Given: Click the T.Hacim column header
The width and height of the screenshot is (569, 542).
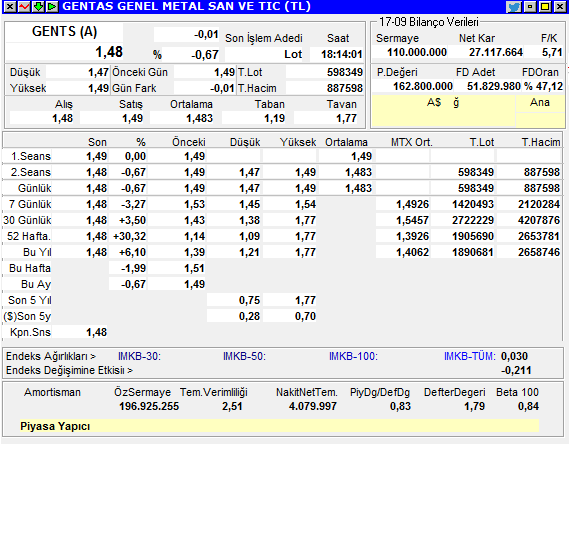Looking at the screenshot, I should click(x=541, y=142).
